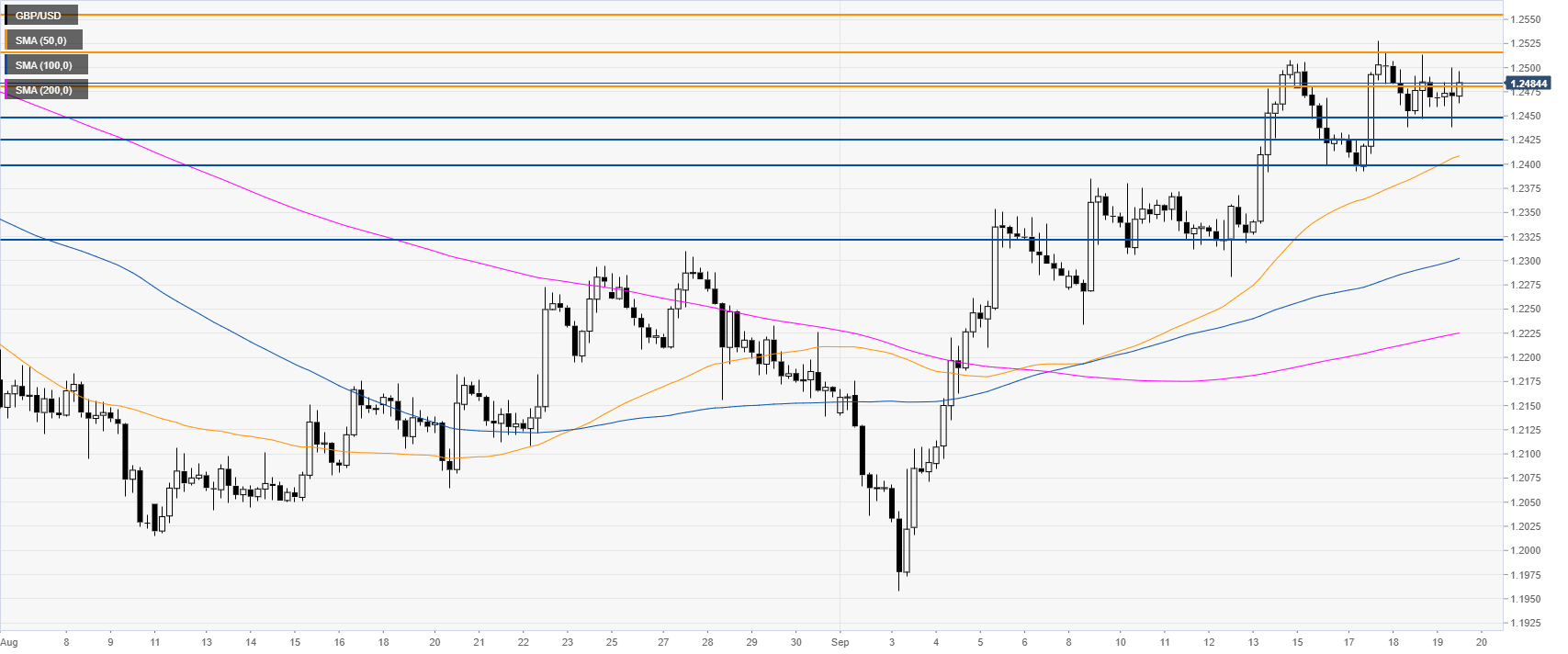Click date 20 at the axis's right end
1568x654 pixels.
(x=1482, y=642)
